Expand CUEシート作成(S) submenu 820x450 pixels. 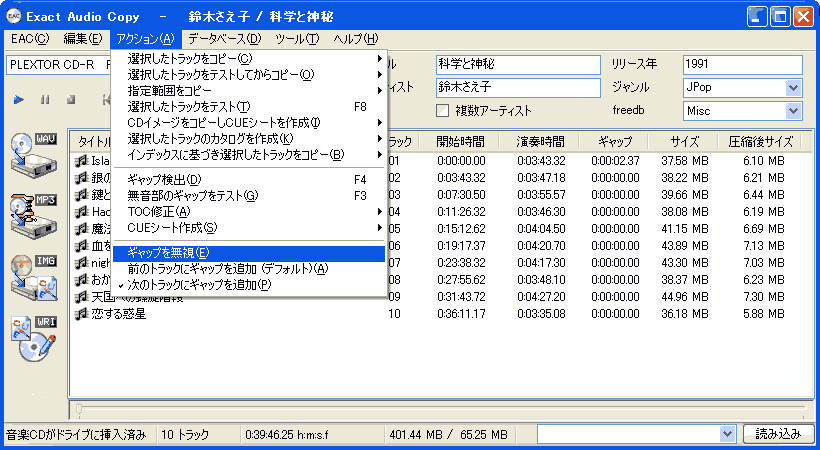point(249,228)
